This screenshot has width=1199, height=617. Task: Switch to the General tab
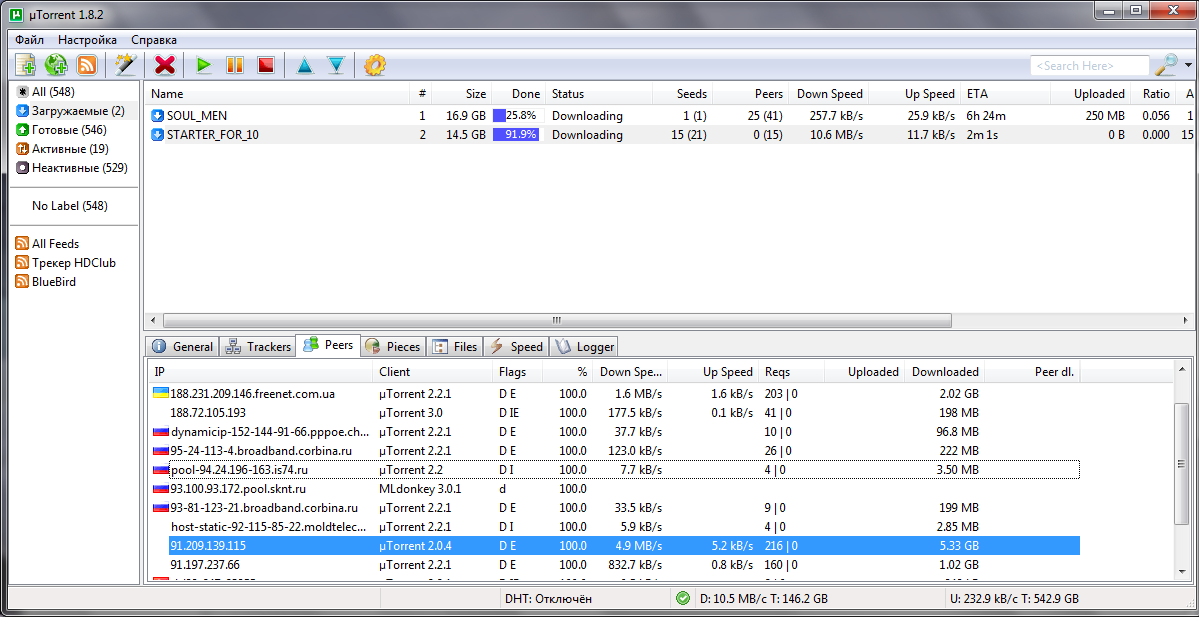pyautogui.click(x=183, y=346)
